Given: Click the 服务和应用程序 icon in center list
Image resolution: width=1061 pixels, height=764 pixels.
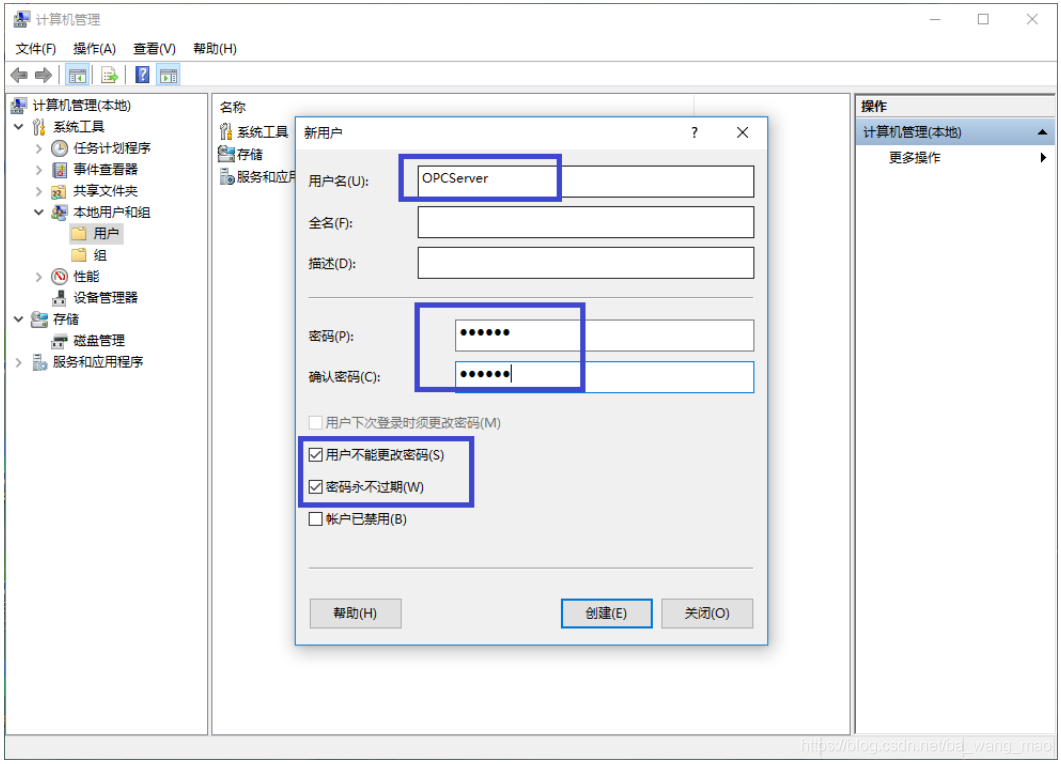Looking at the screenshot, I should [227, 177].
